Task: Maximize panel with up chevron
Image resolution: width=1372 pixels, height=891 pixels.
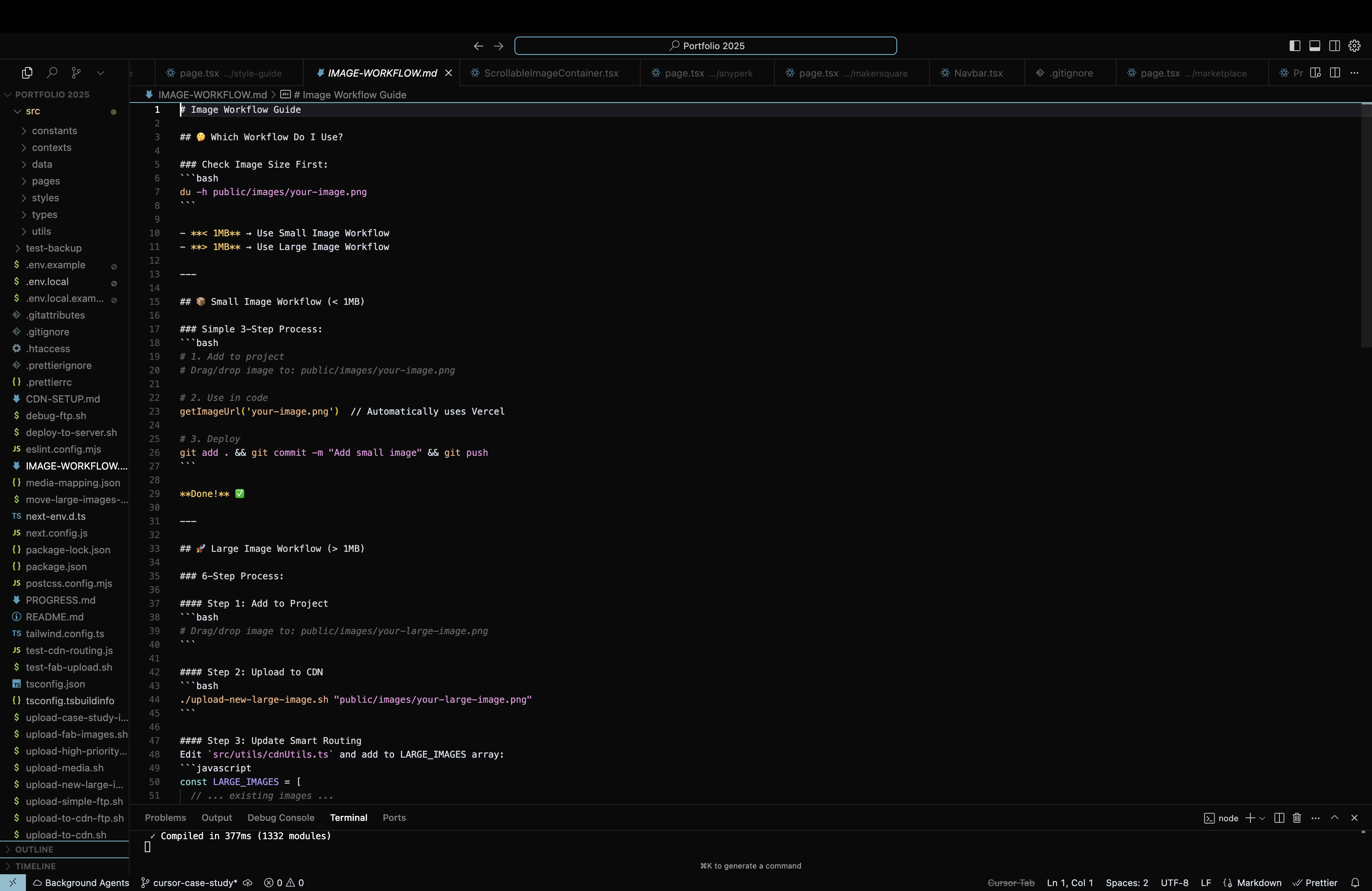Action: point(1335,818)
